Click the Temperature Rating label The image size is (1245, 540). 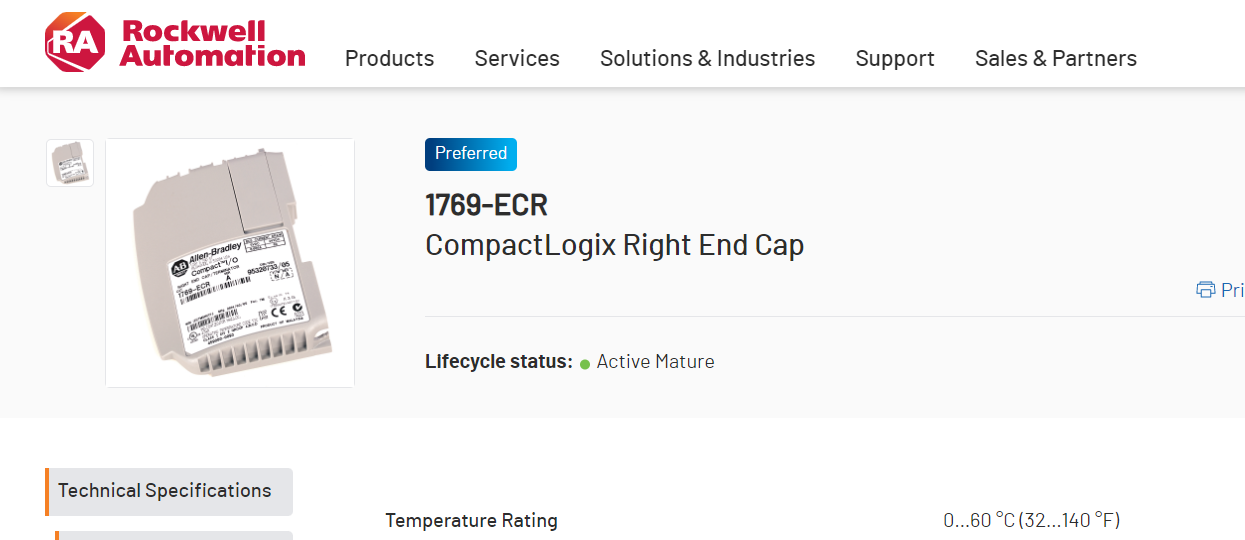(x=471, y=521)
